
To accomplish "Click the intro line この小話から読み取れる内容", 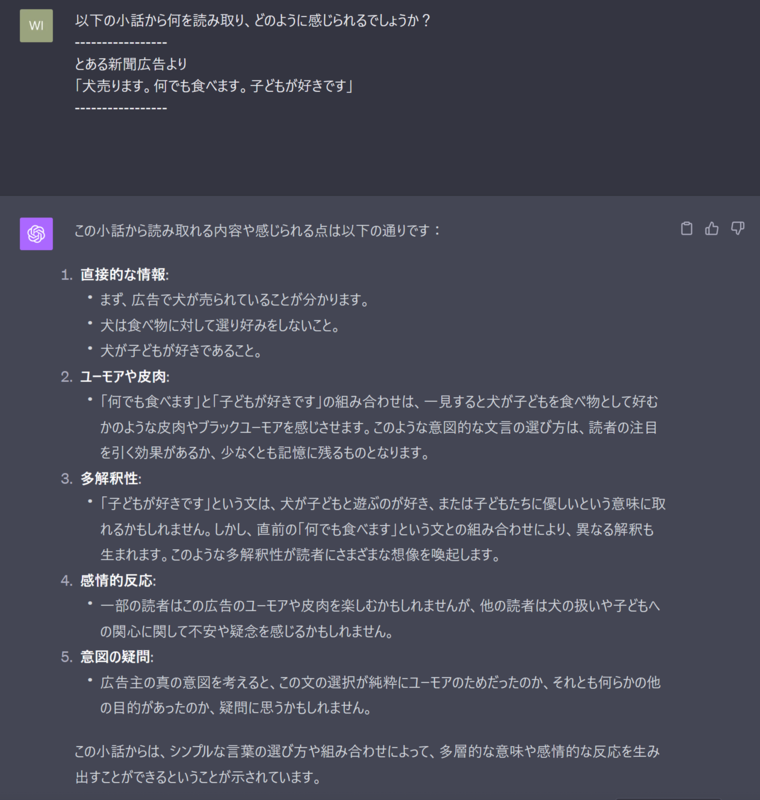I will [x=258, y=231].
